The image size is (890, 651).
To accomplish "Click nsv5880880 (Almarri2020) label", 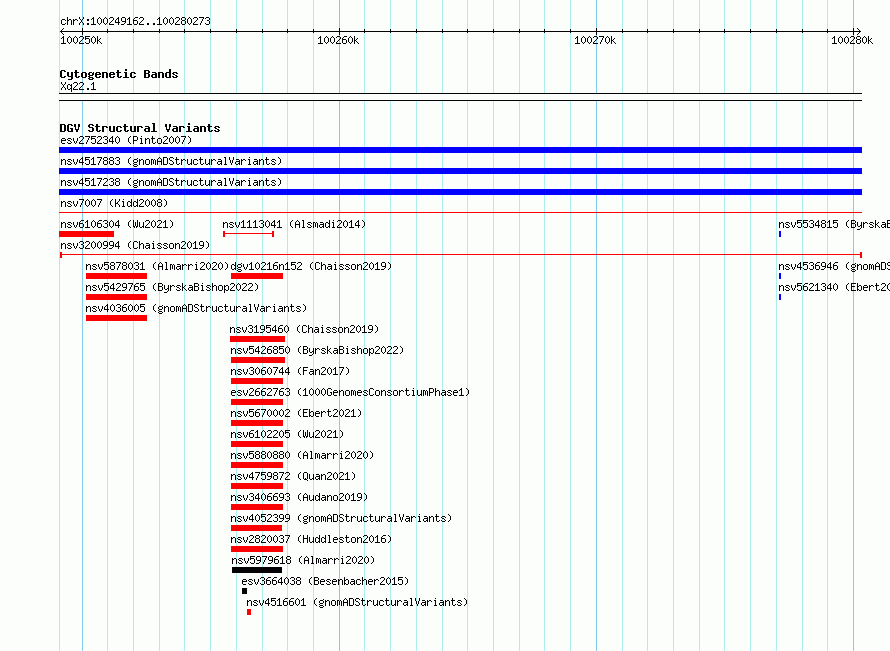I will [x=302, y=455].
